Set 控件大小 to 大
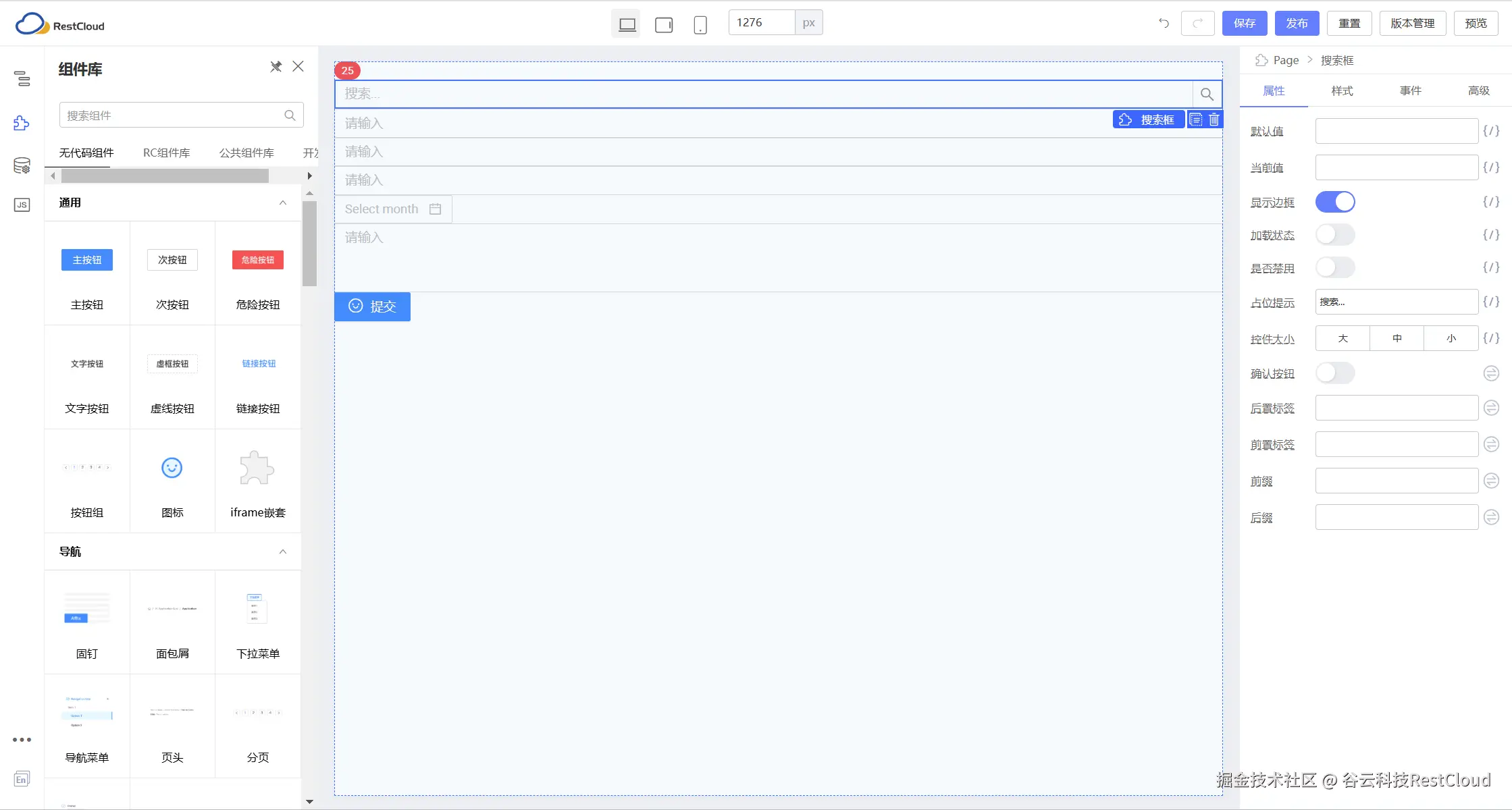 (x=1343, y=338)
